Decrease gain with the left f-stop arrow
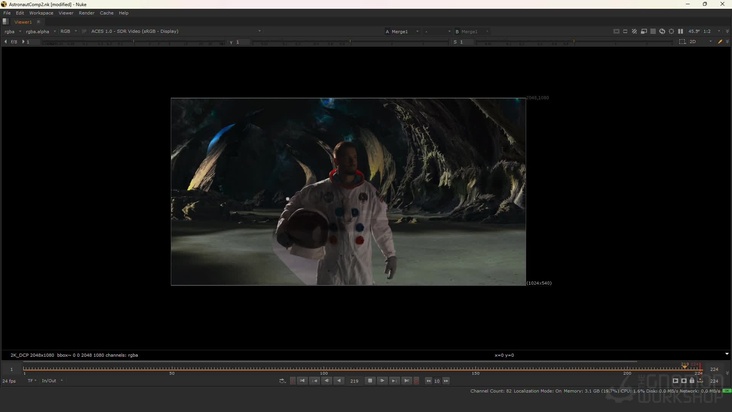Screen dimensions: 732x412 click(x=6, y=42)
